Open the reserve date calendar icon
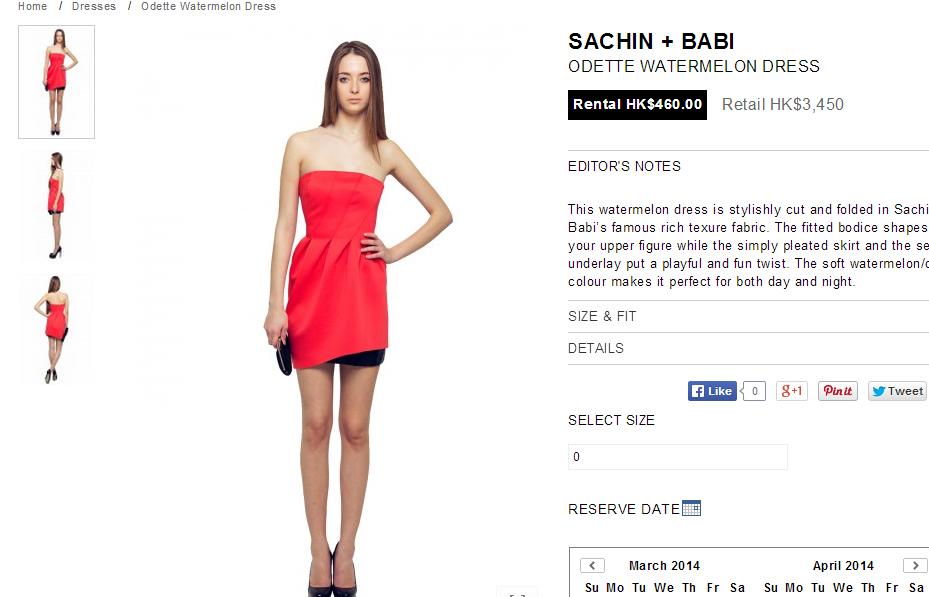Viewport: 929px width, 597px height. point(691,508)
